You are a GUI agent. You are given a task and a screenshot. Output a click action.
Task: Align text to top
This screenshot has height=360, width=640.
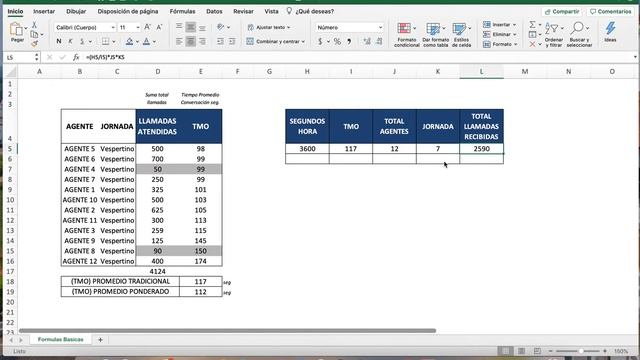click(179, 27)
